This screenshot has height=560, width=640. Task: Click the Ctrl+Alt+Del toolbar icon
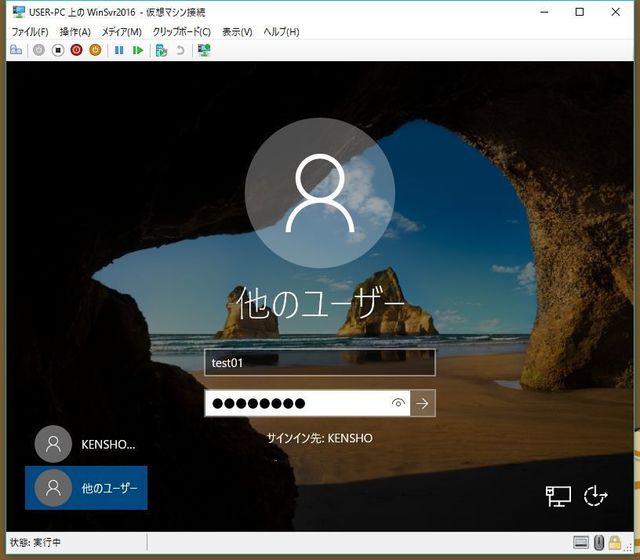(x=16, y=49)
